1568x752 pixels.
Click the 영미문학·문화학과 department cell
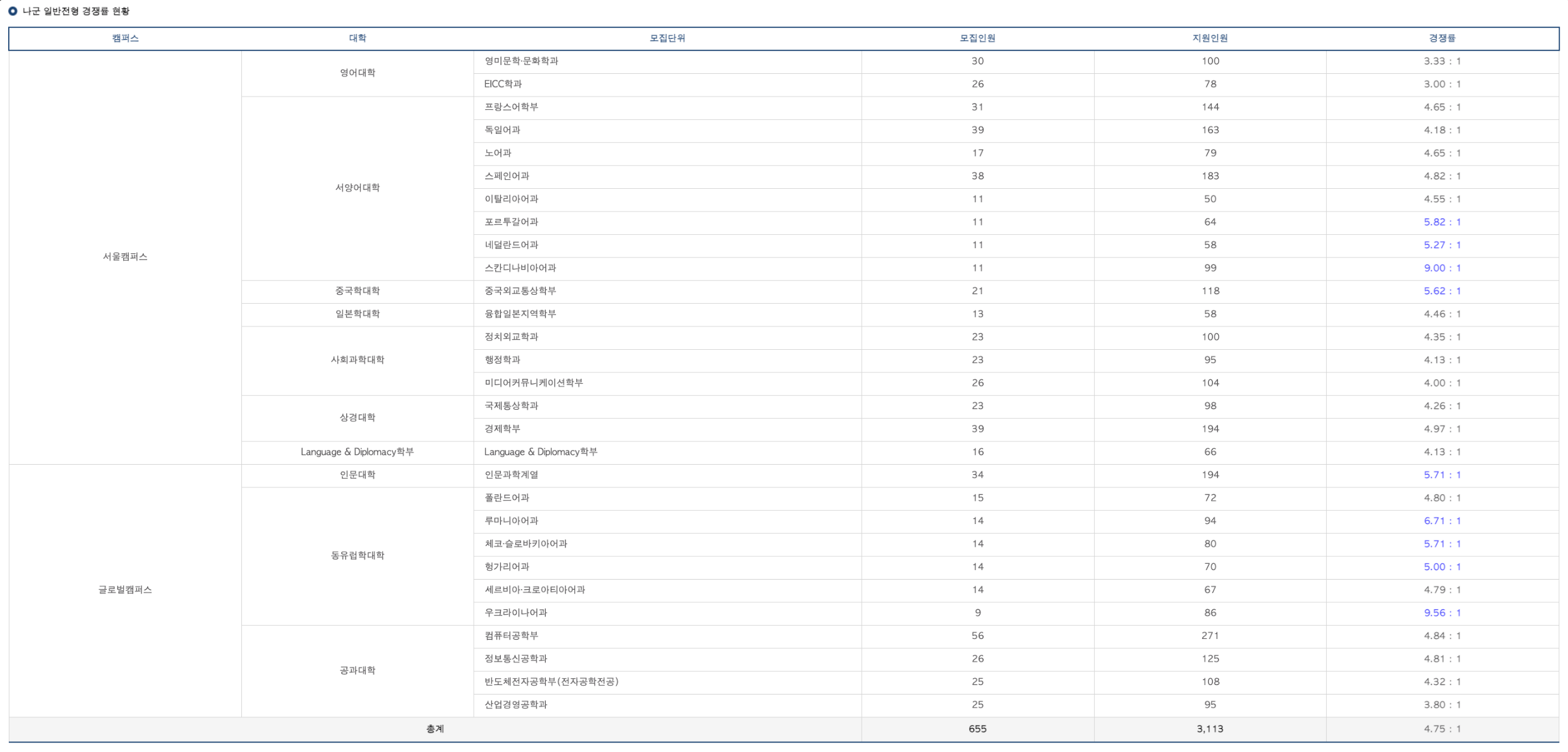pyautogui.click(x=521, y=61)
